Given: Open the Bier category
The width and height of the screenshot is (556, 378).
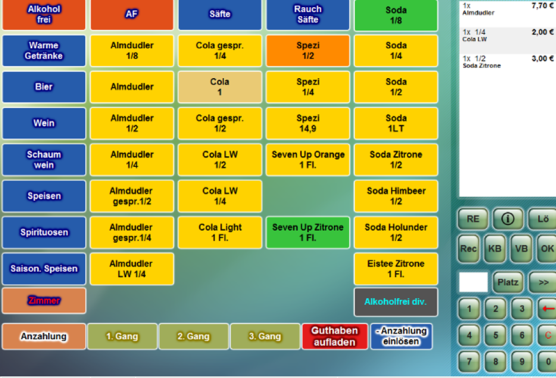Looking at the screenshot, I should point(44,87).
